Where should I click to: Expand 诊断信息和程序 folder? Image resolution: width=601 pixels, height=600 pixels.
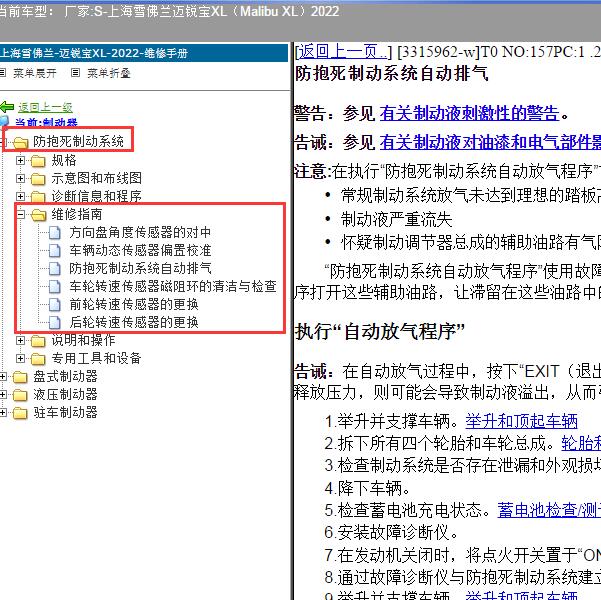pos(20,196)
